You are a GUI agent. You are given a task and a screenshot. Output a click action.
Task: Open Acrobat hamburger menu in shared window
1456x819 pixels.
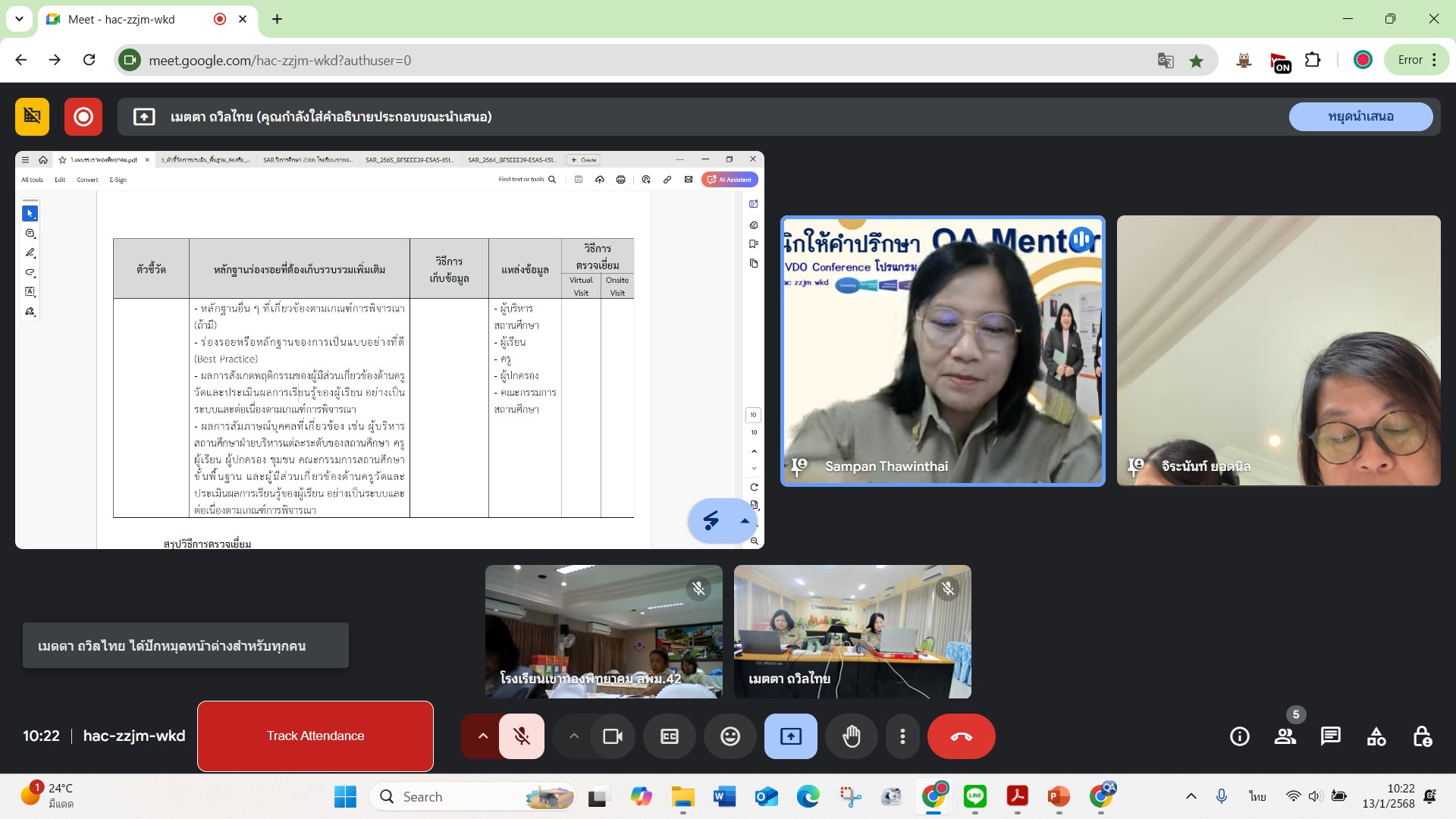coord(25,160)
